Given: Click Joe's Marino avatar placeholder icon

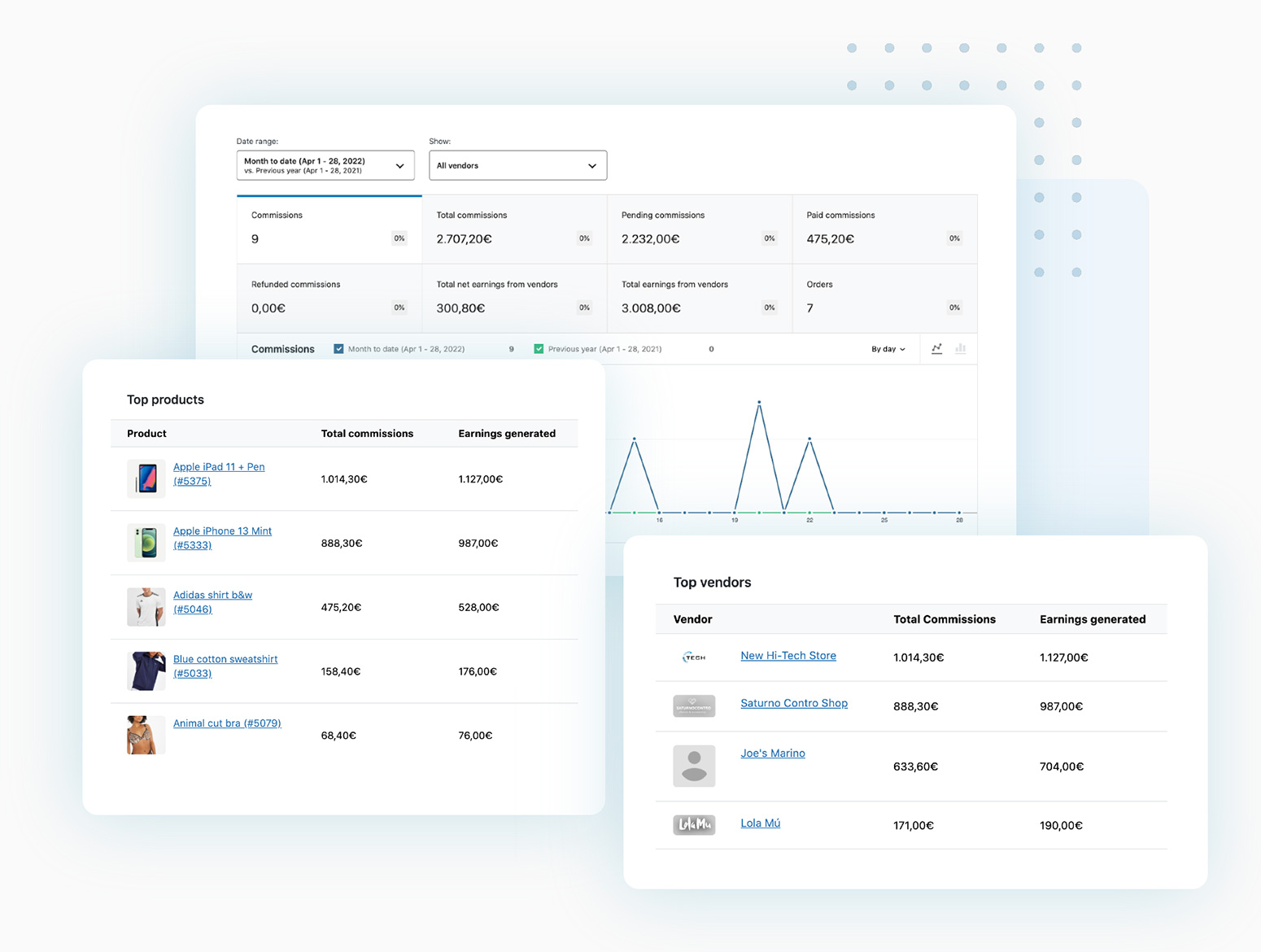Looking at the screenshot, I should [693, 766].
